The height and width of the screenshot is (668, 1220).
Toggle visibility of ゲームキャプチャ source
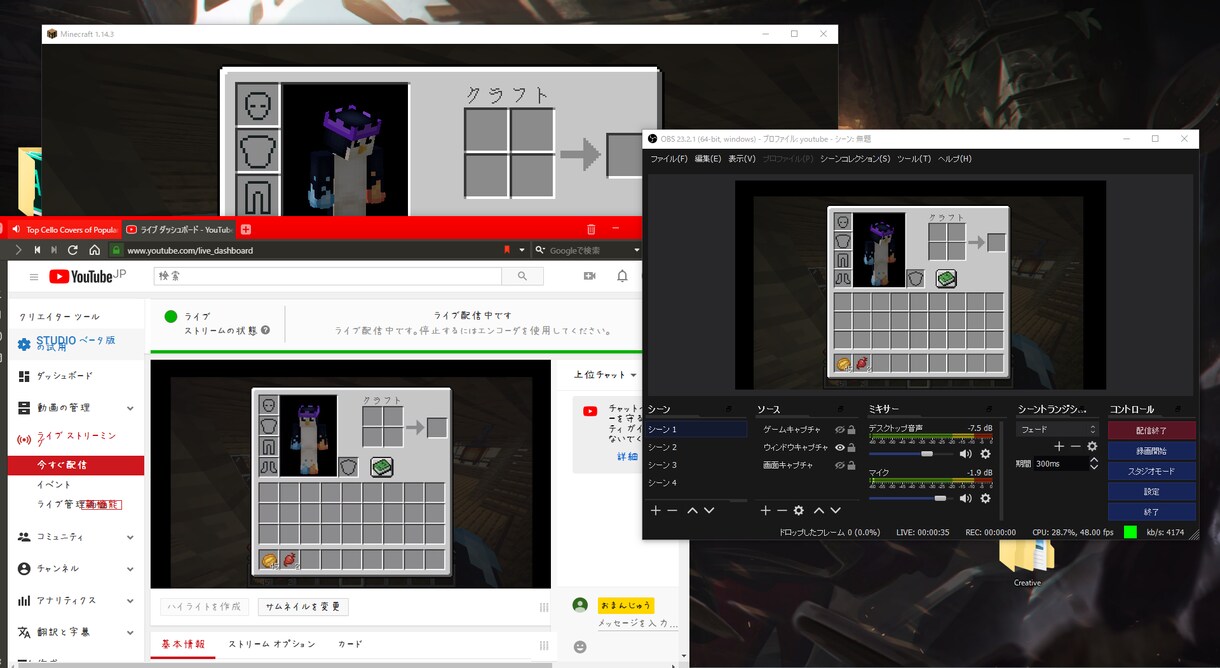840,430
